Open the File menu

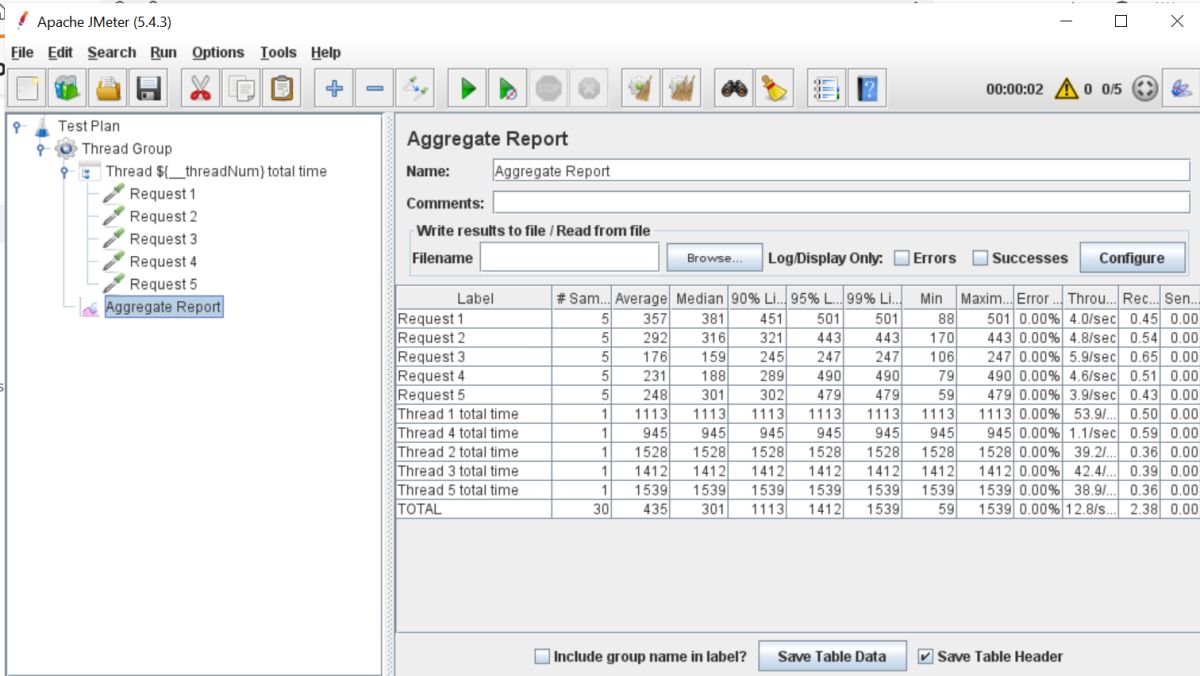pyautogui.click(x=22, y=53)
